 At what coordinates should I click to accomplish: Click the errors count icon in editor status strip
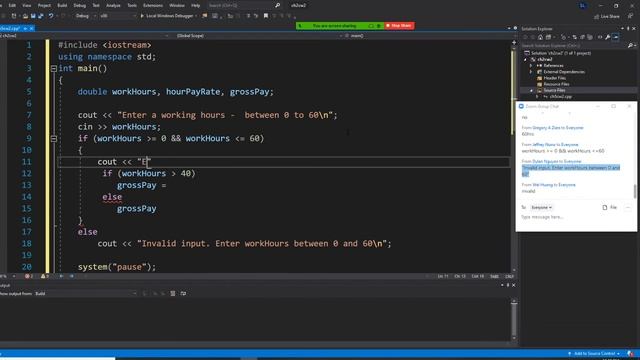click(x=29, y=277)
